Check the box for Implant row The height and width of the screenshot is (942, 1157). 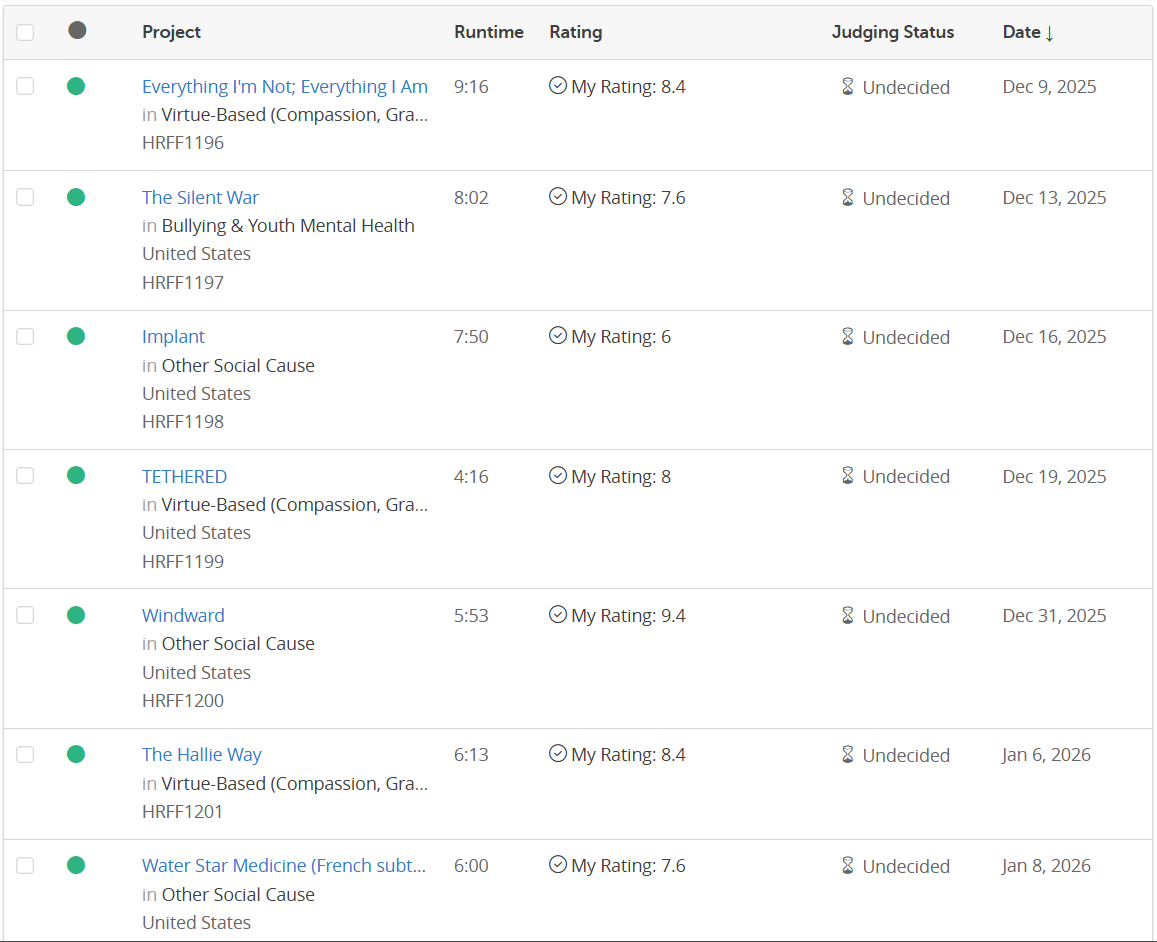(x=25, y=336)
